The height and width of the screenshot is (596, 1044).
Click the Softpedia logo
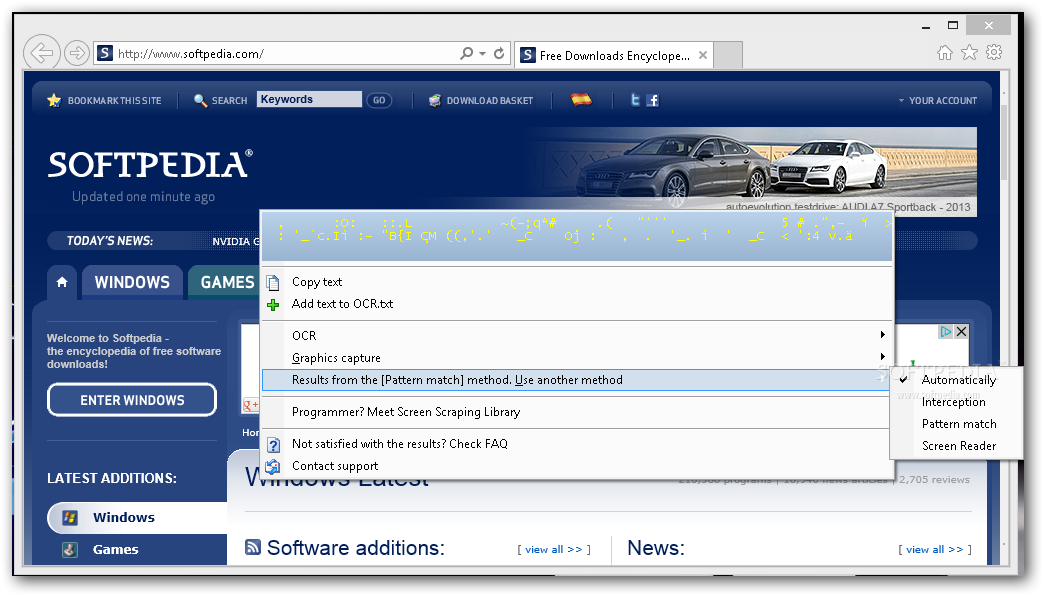click(x=150, y=164)
